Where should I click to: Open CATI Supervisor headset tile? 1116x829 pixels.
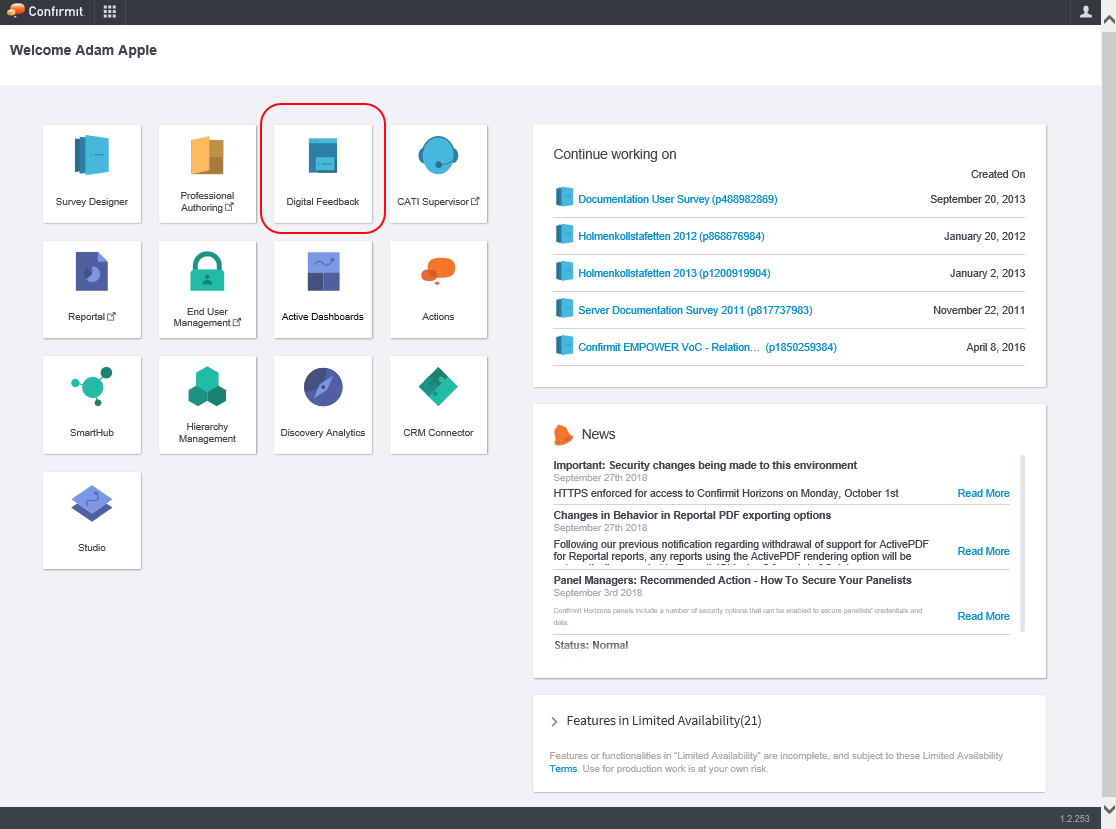click(438, 174)
